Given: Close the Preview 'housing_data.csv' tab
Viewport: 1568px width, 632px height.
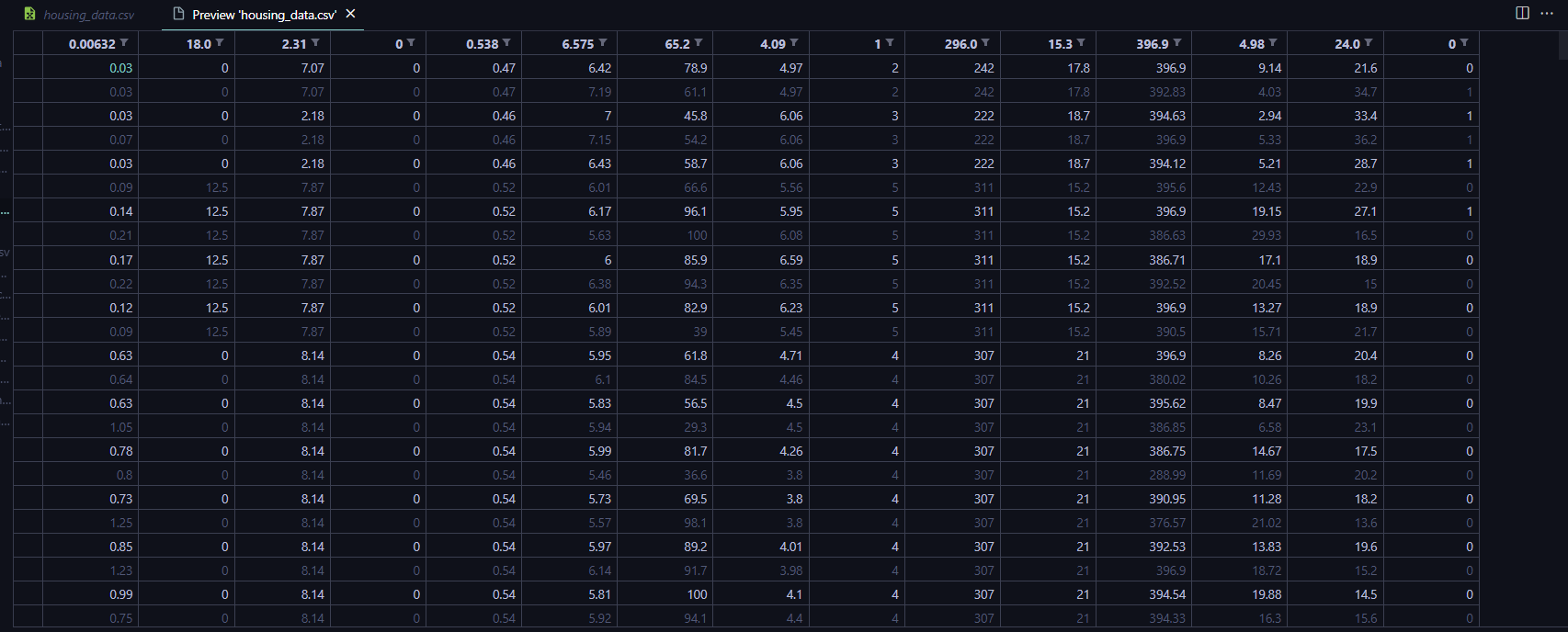Looking at the screenshot, I should pos(350,14).
